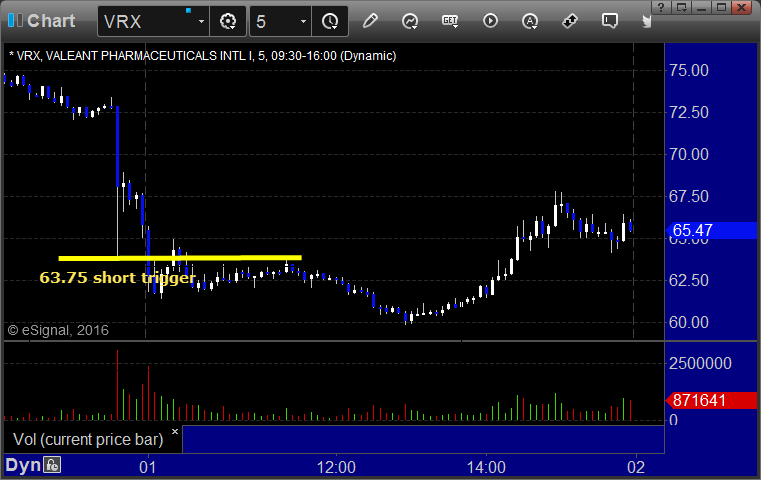Click the GET tools toolbar icon
Viewport: 761px width, 480px height.
coord(450,20)
